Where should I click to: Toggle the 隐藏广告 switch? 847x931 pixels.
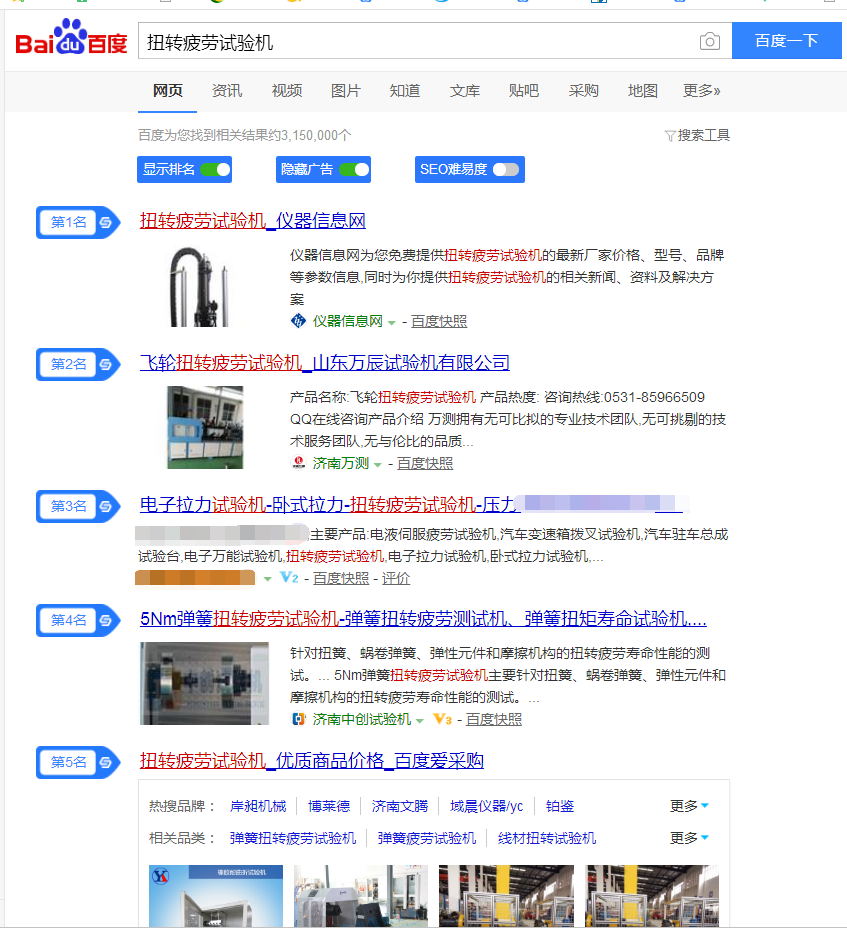click(x=354, y=170)
